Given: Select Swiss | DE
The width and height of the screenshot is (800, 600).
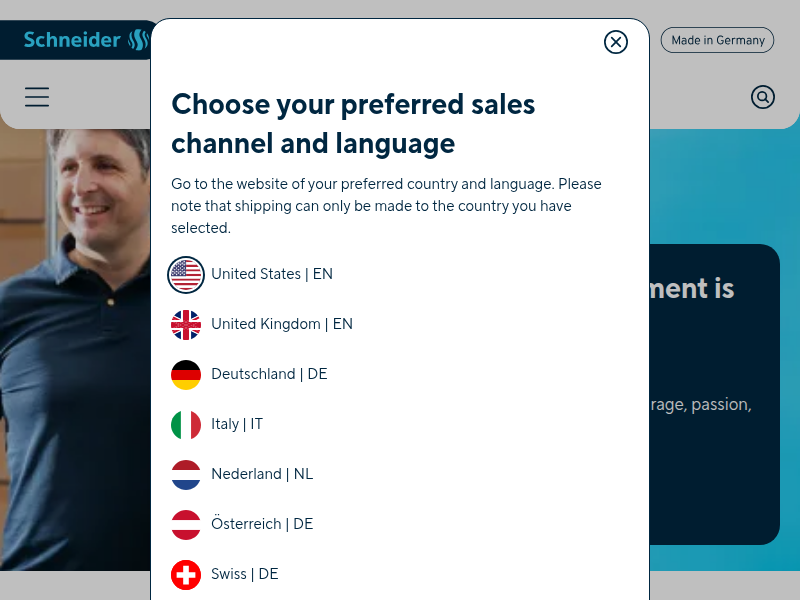Looking at the screenshot, I should tap(245, 574).
